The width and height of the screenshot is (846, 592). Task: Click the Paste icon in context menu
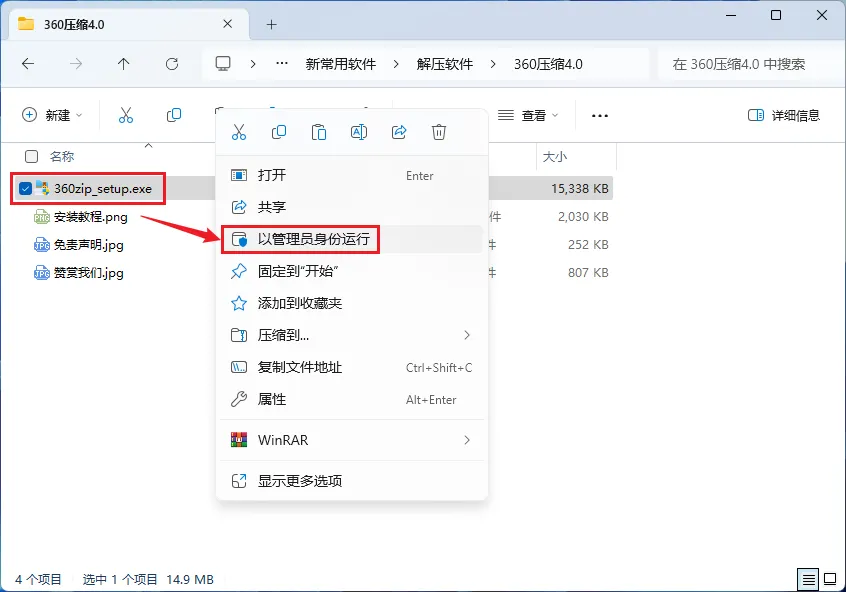click(x=319, y=132)
